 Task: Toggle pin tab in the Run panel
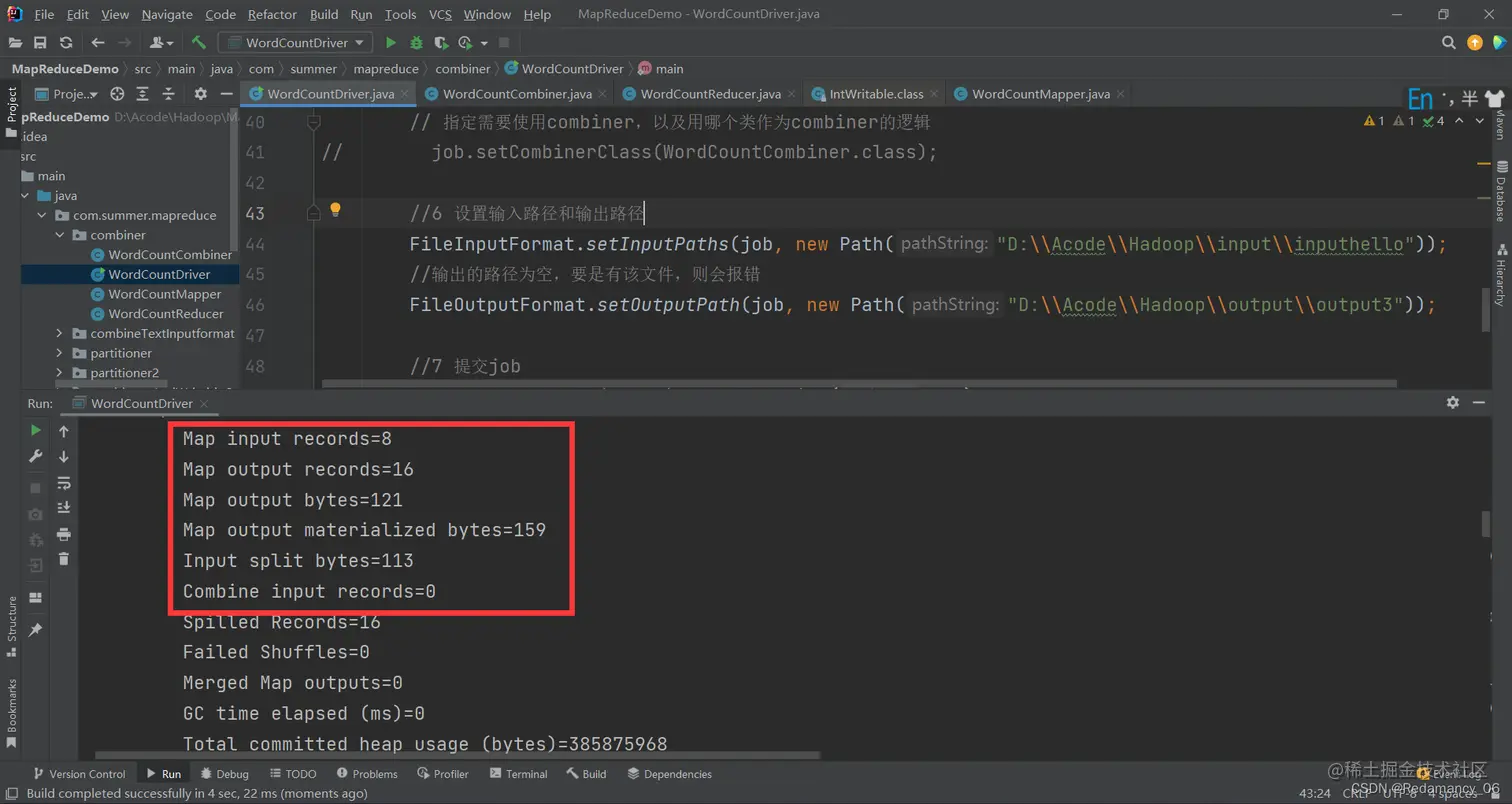coord(35,630)
